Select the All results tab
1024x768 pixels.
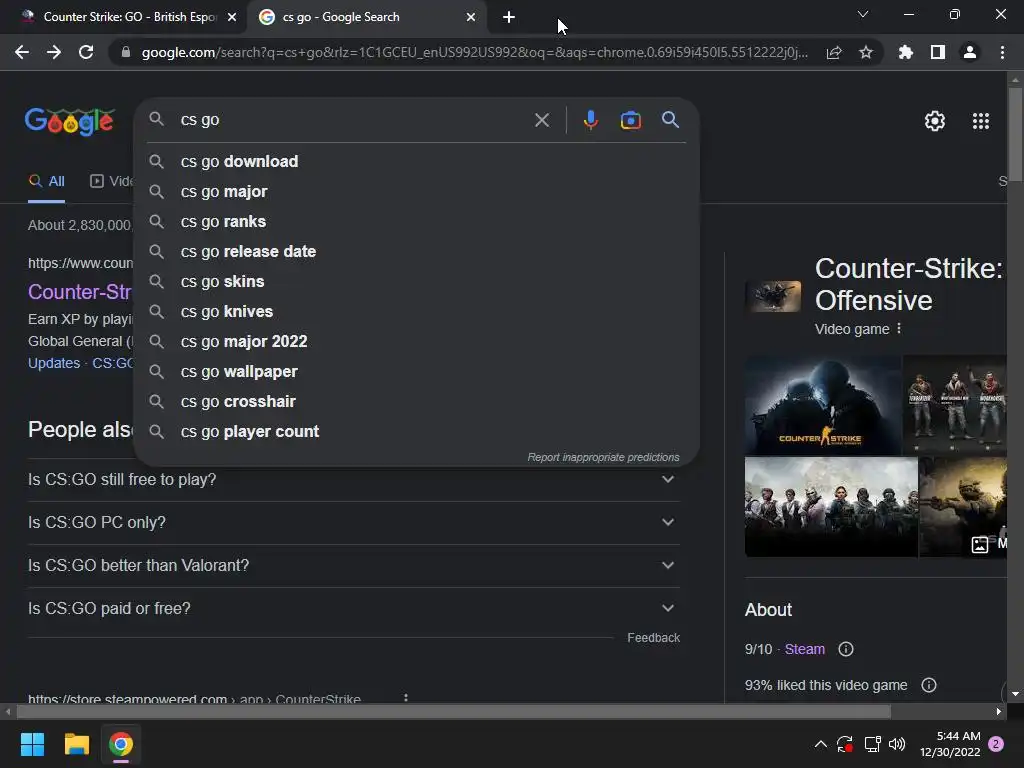46,182
